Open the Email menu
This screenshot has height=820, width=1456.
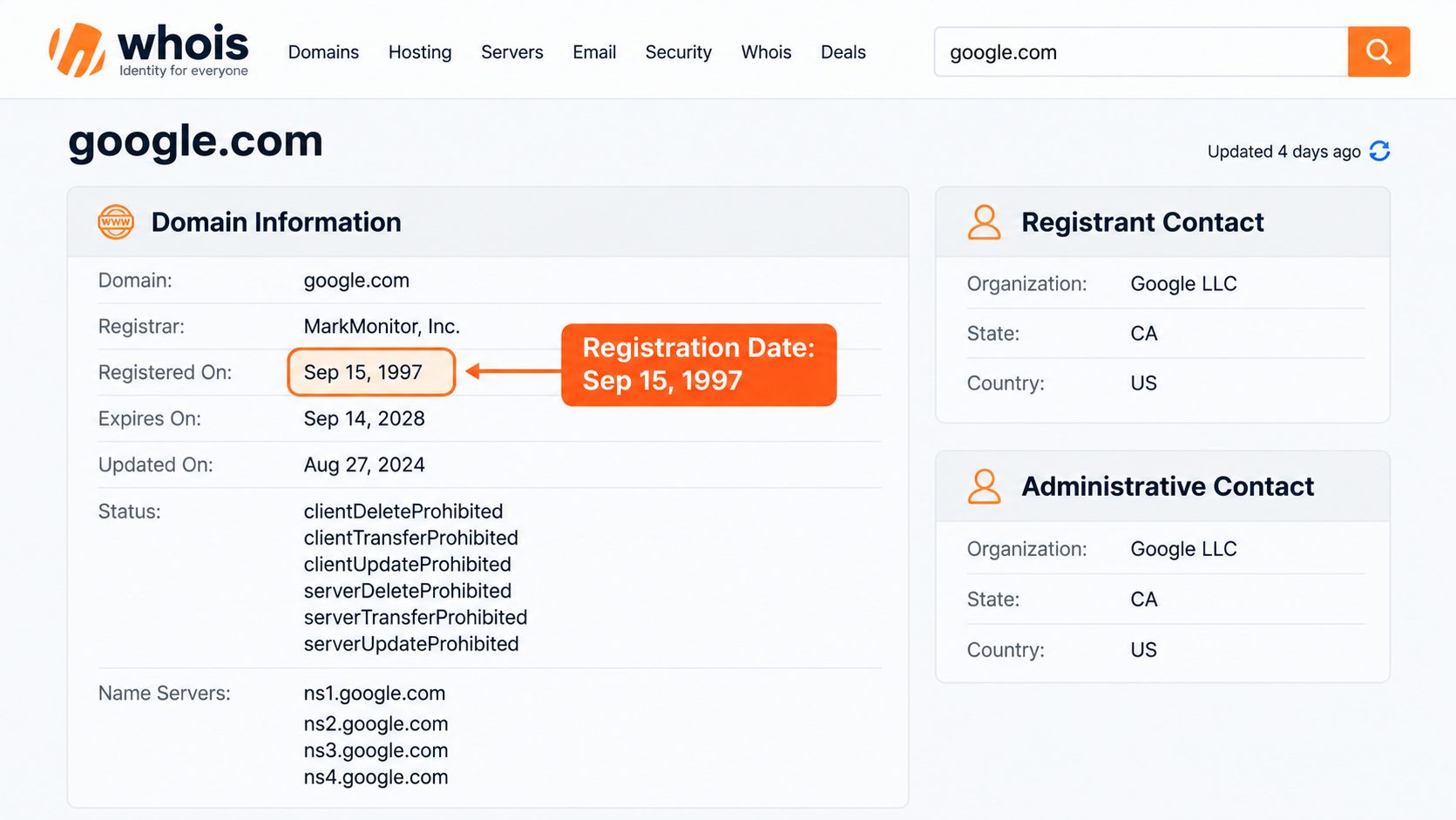click(594, 52)
